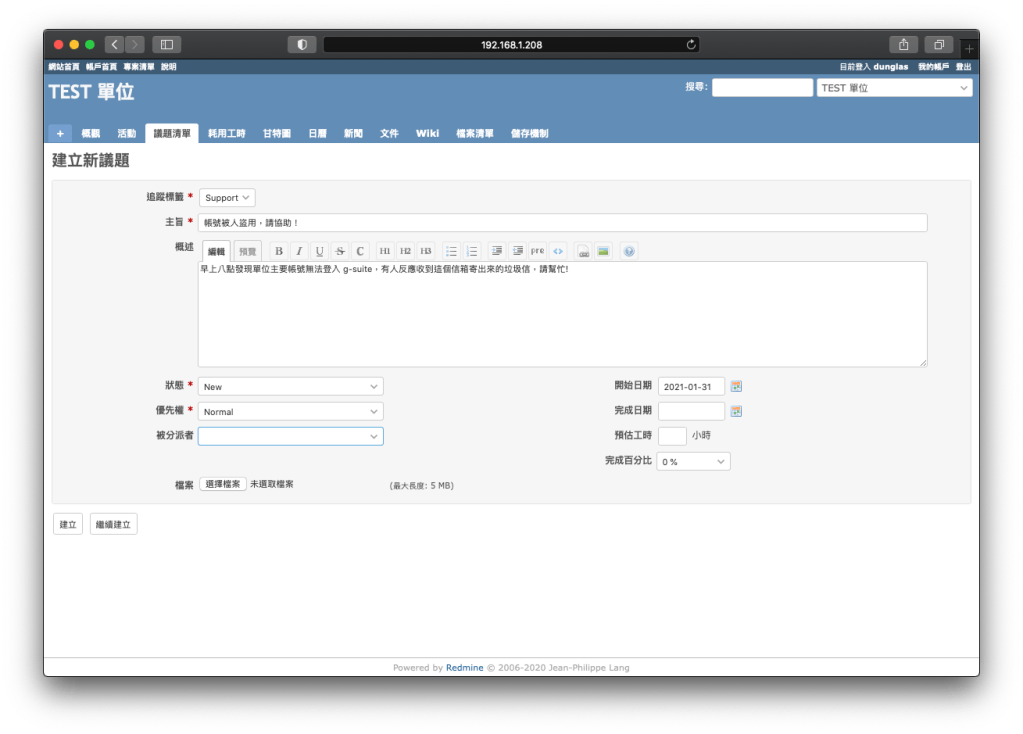Switch to the 預覽 preview tab
The image size is (1023, 734).
pos(247,252)
